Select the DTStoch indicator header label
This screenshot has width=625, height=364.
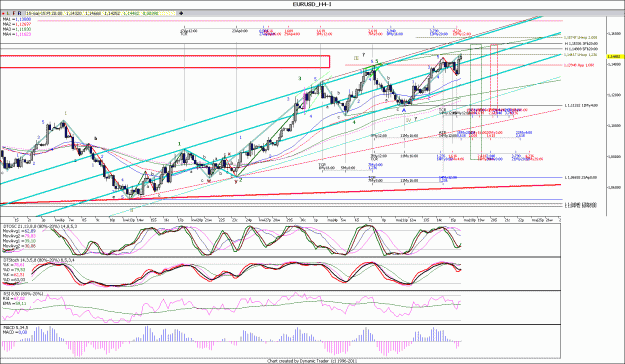(x=38, y=260)
